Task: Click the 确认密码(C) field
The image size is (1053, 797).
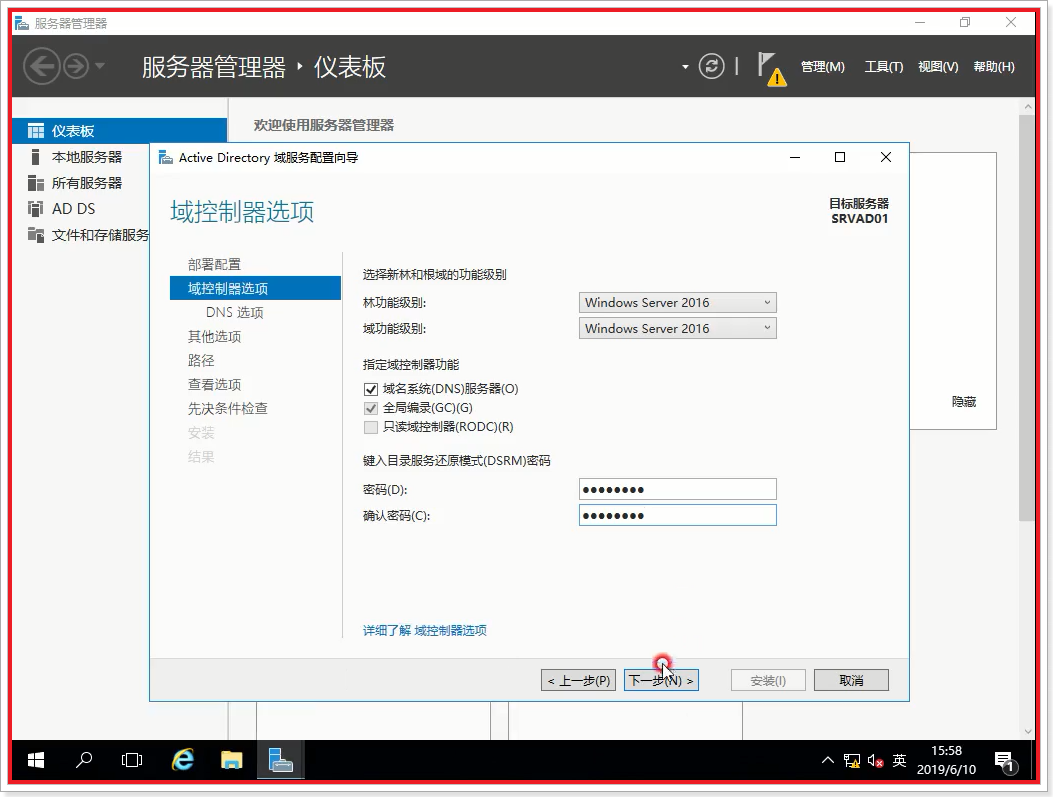Action: (x=678, y=515)
